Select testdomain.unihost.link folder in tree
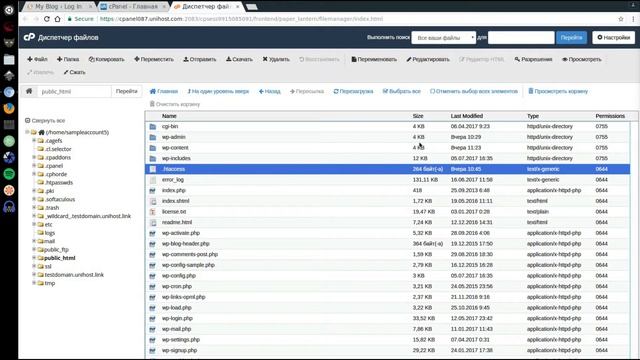Screen dimensions: 640x360 pyautogui.click(x=73, y=275)
